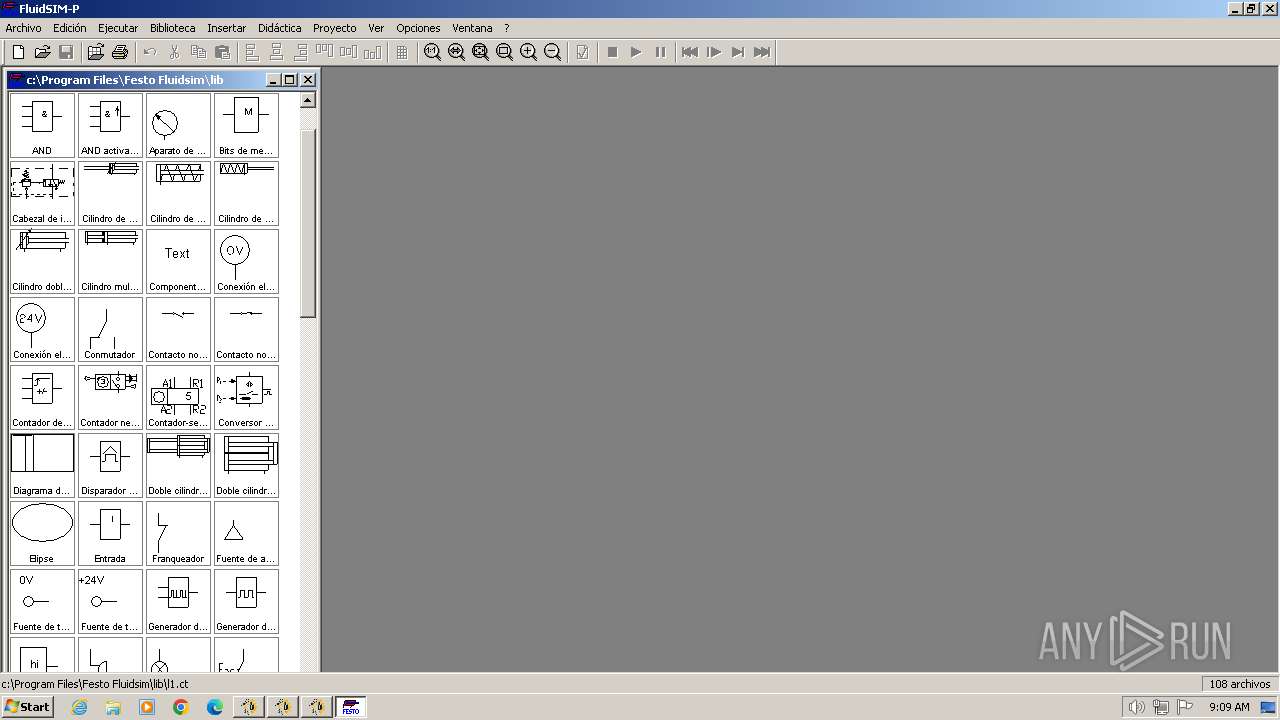Click the fit-to-window zoom icon
This screenshot has height=720, width=1280.
tap(480, 52)
